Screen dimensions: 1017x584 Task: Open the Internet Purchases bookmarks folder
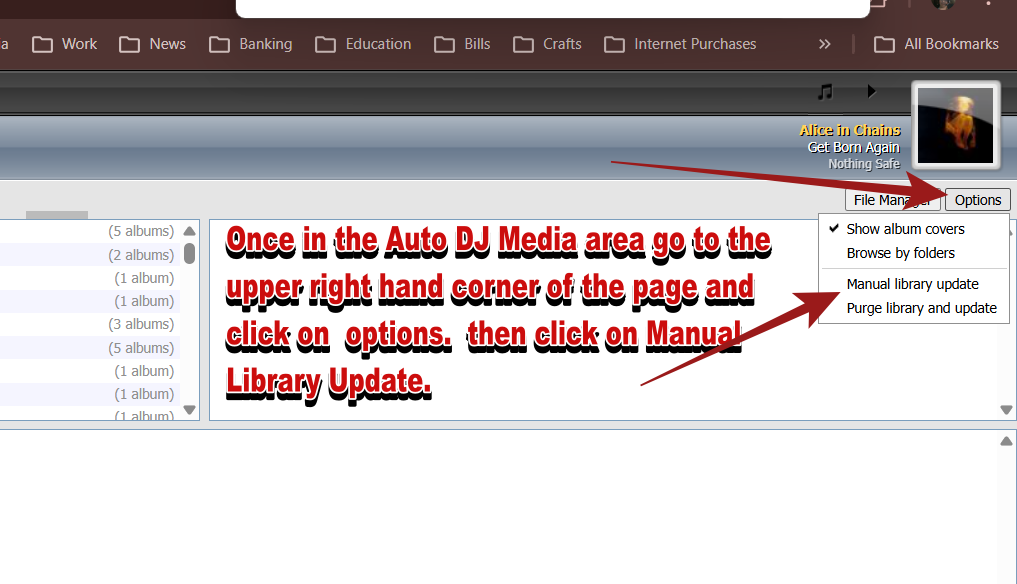680,44
